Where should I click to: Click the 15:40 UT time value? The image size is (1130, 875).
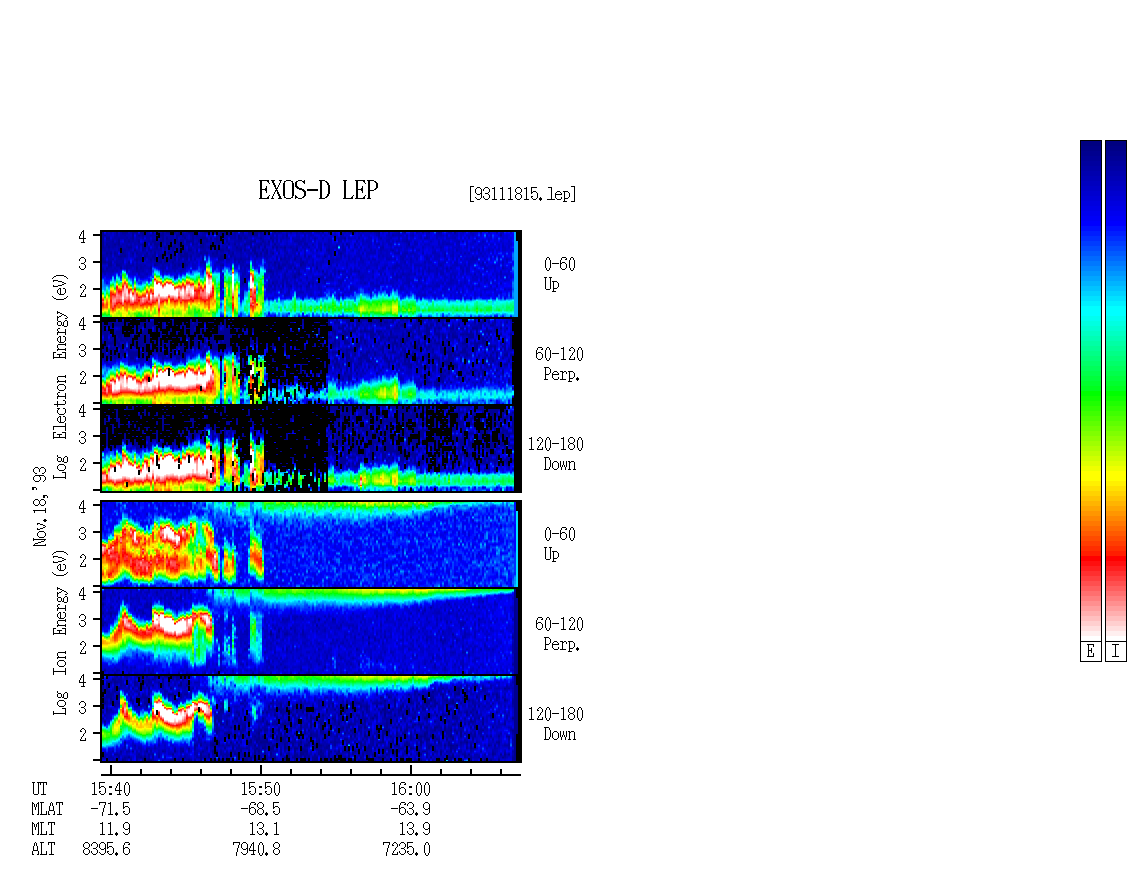[x=110, y=789]
